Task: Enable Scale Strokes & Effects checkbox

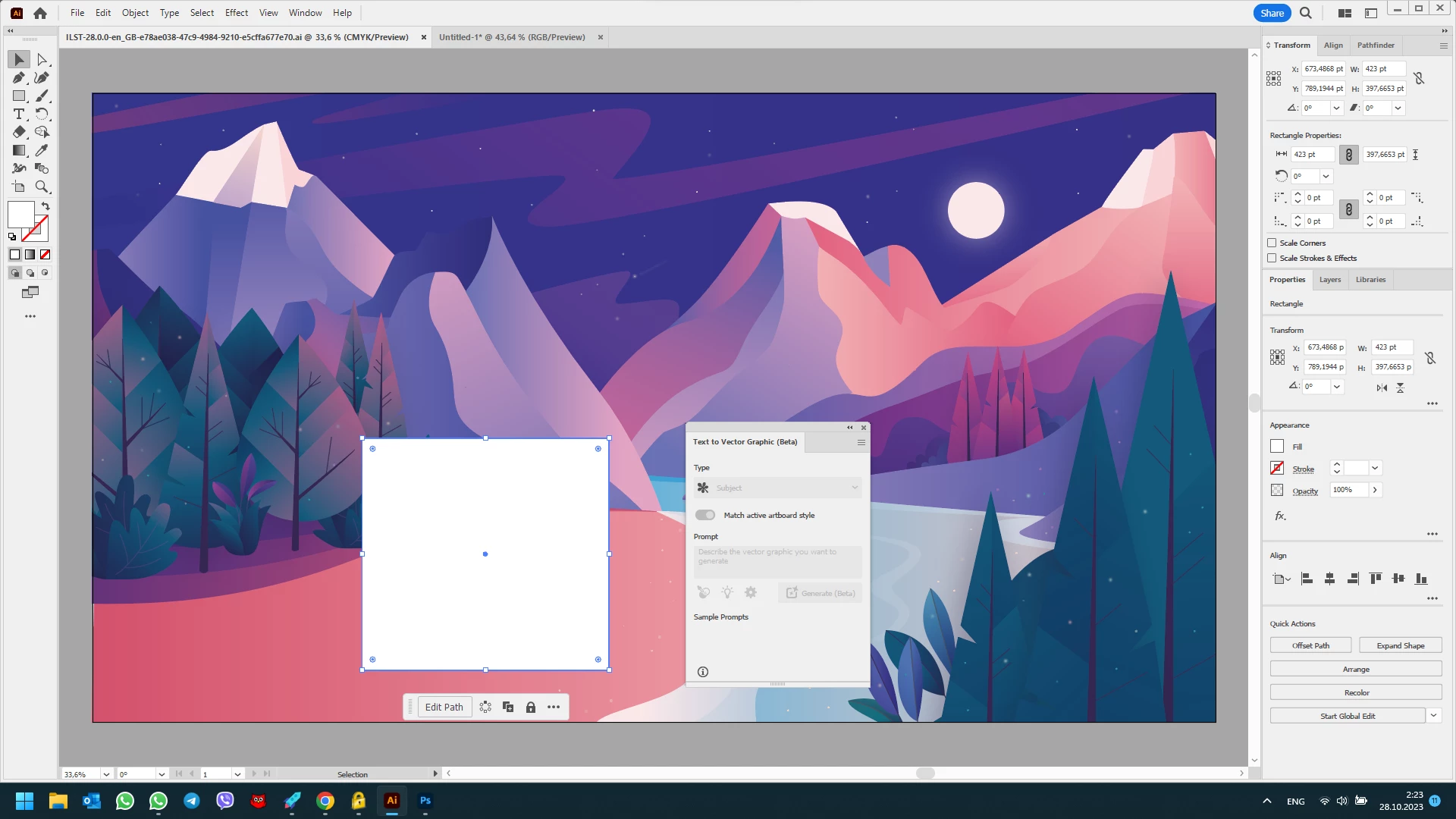Action: pos(1272,258)
